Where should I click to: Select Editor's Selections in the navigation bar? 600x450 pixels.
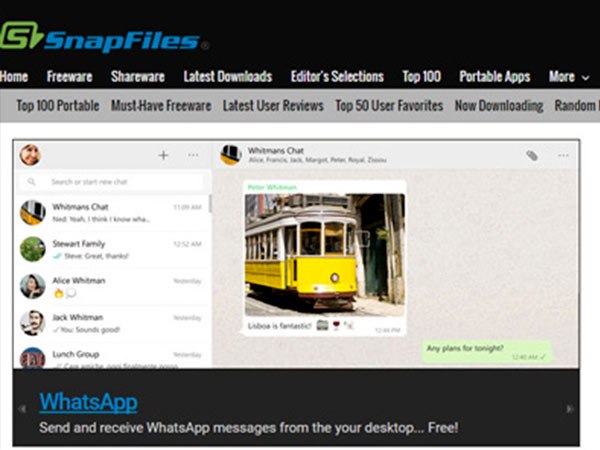[337, 77]
